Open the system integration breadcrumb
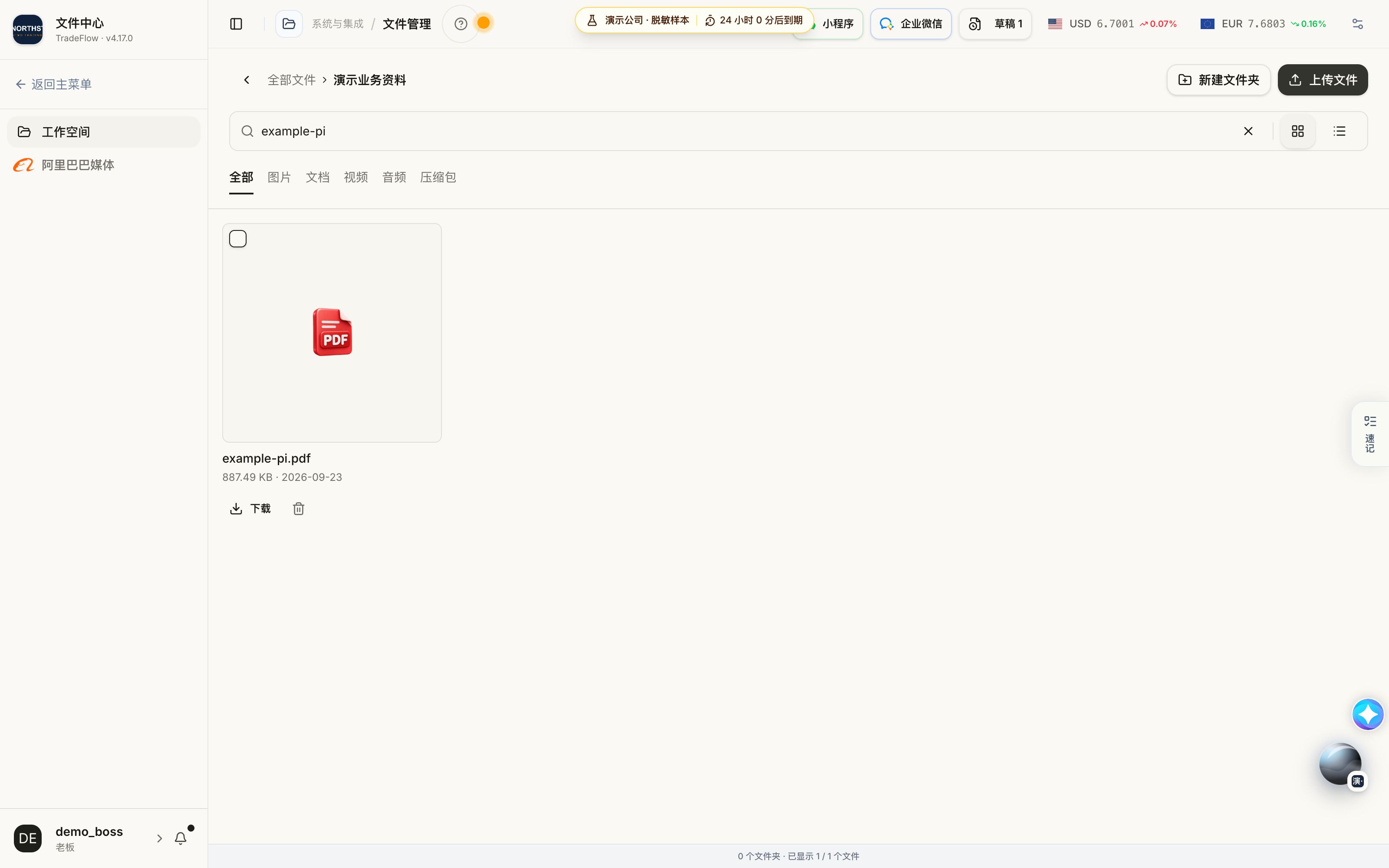 pyautogui.click(x=338, y=23)
